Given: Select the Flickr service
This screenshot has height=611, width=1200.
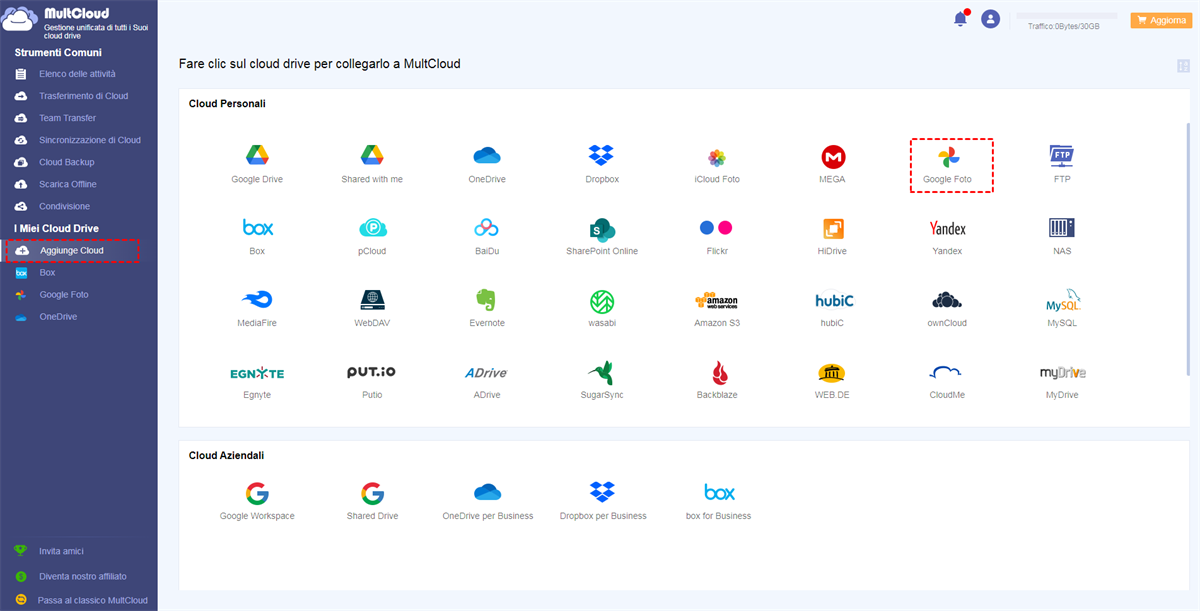Looking at the screenshot, I should (x=717, y=237).
